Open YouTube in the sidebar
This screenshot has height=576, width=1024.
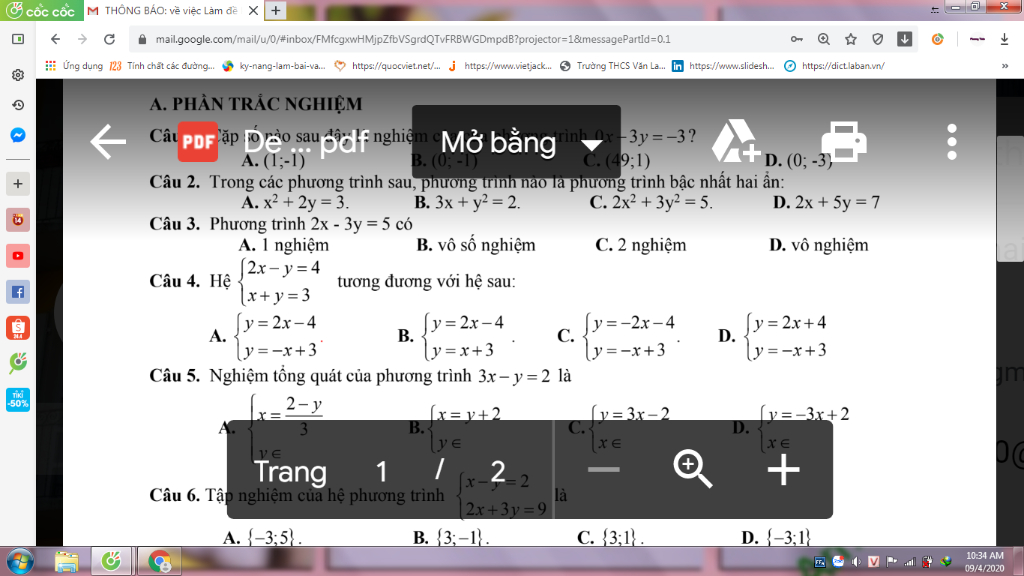[x=18, y=256]
